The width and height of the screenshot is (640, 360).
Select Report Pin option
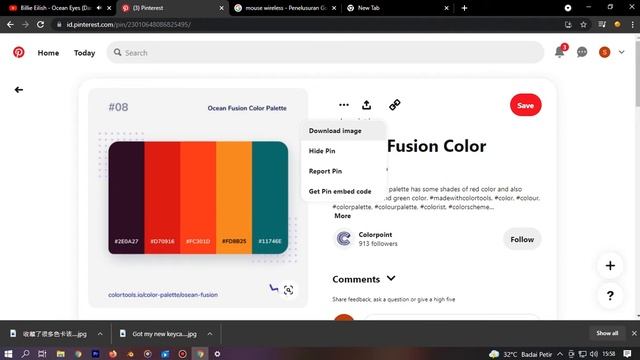coord(325,171)
